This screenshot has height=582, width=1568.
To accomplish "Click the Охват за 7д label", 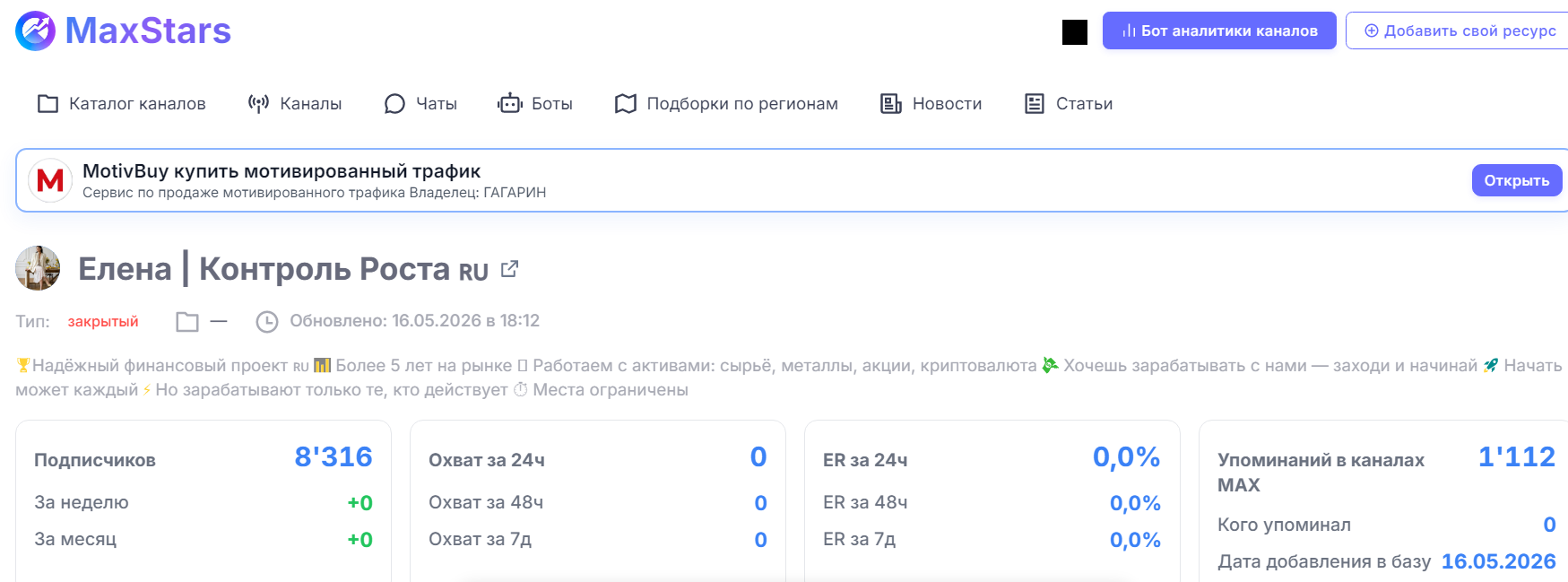I will 480,539.
